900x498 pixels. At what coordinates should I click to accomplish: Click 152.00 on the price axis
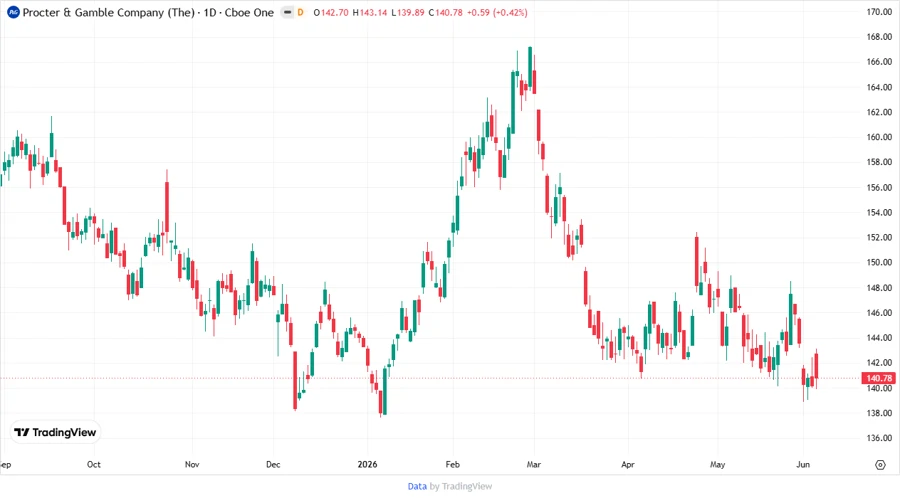tap(879, 237)
